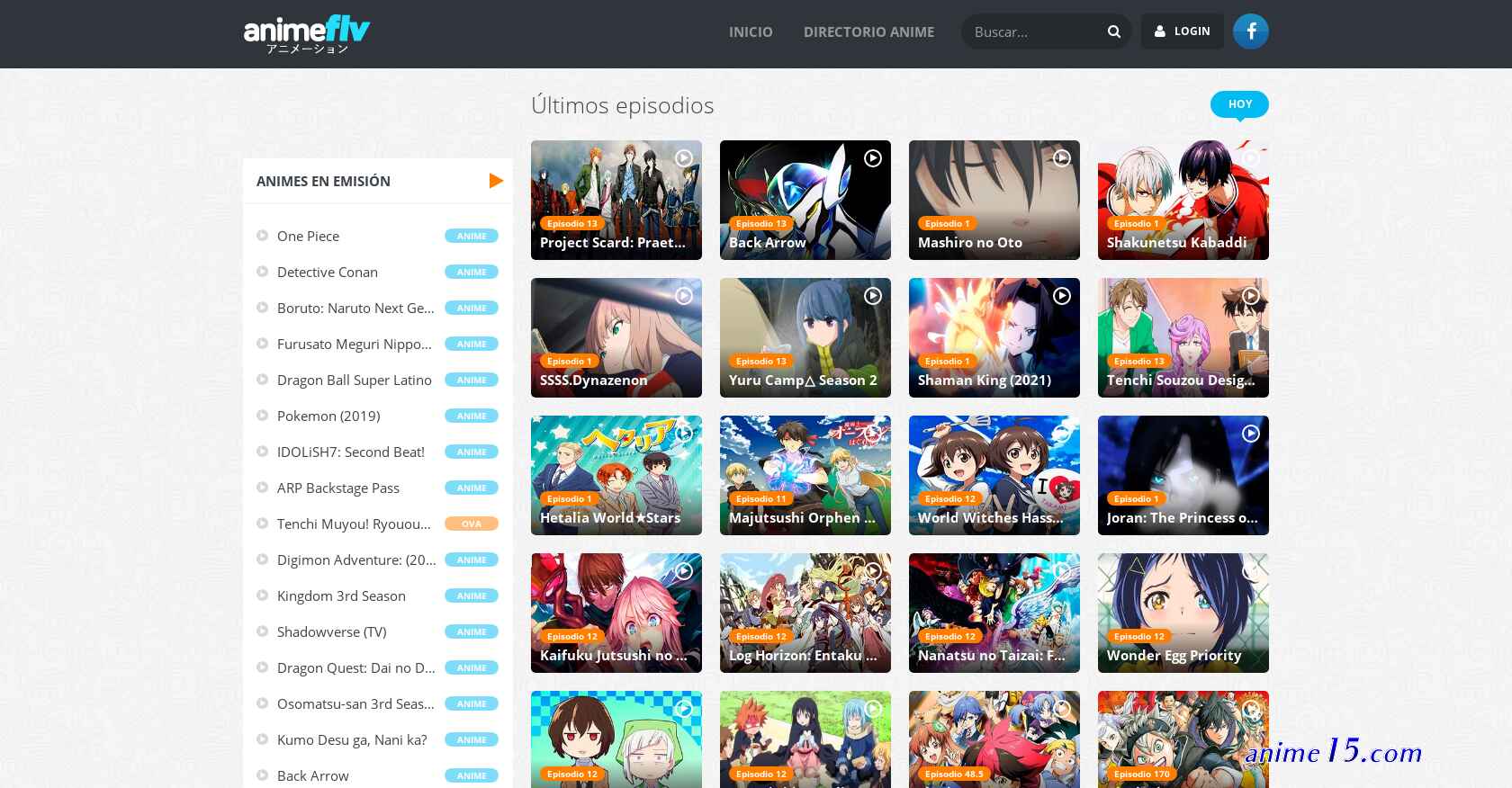This screenshot has width=1512, height=788.
Task: Click the 'Episodio 1' label on Mashiro no Oto
Action: [x=947, y=223]
